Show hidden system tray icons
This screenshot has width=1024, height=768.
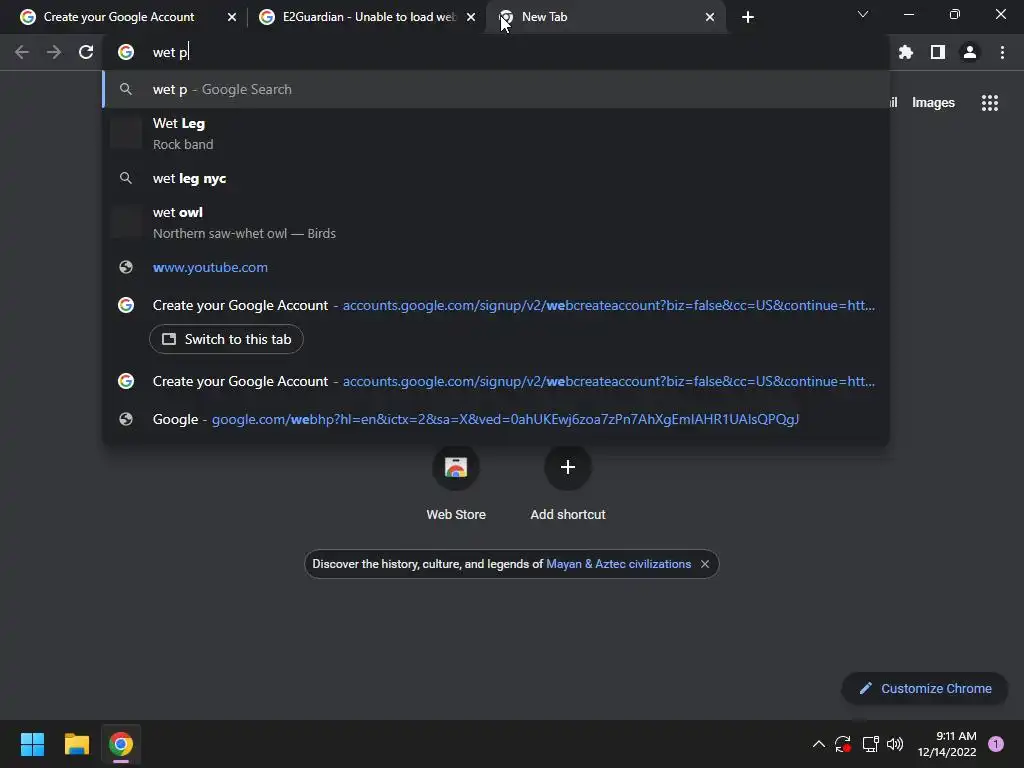coord(818,744)
